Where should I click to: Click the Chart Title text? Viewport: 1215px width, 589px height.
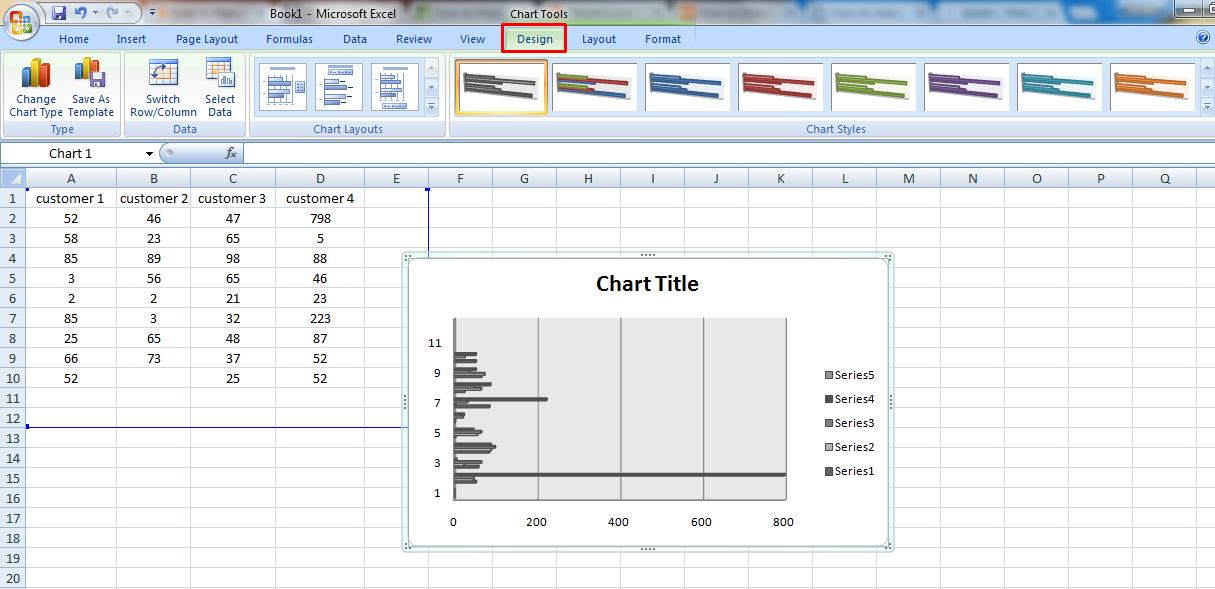[647, 284]
